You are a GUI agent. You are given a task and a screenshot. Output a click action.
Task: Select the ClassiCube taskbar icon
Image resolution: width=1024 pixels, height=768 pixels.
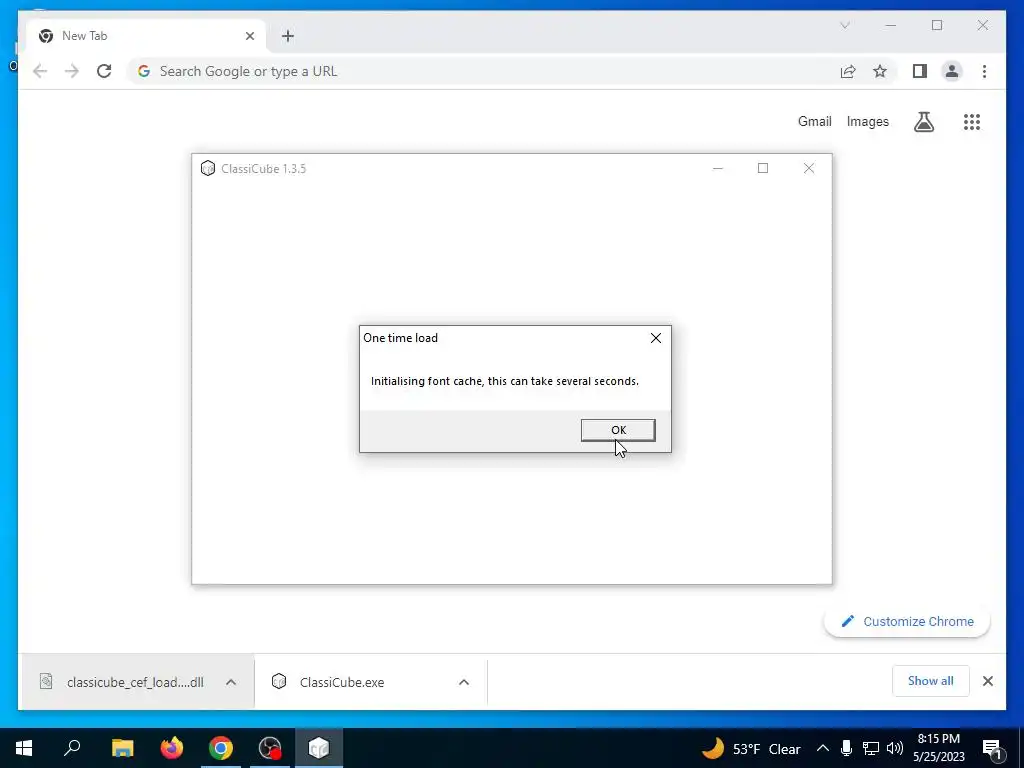tap(319, 748)
